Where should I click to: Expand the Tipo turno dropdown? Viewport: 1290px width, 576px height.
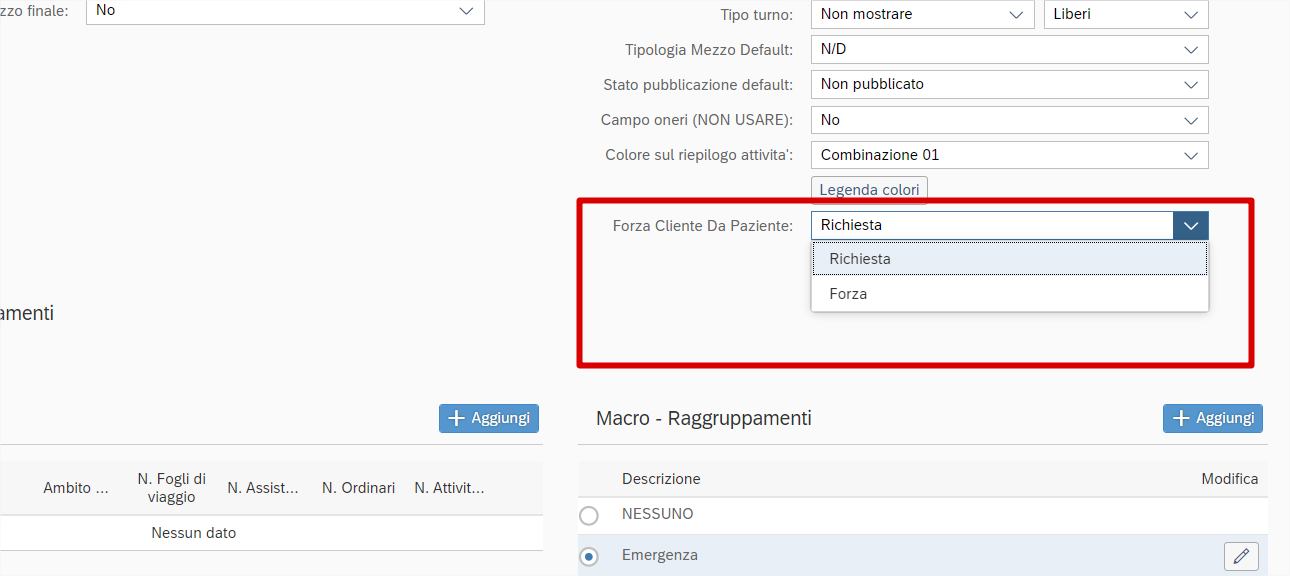click(x=1017, y=14)
